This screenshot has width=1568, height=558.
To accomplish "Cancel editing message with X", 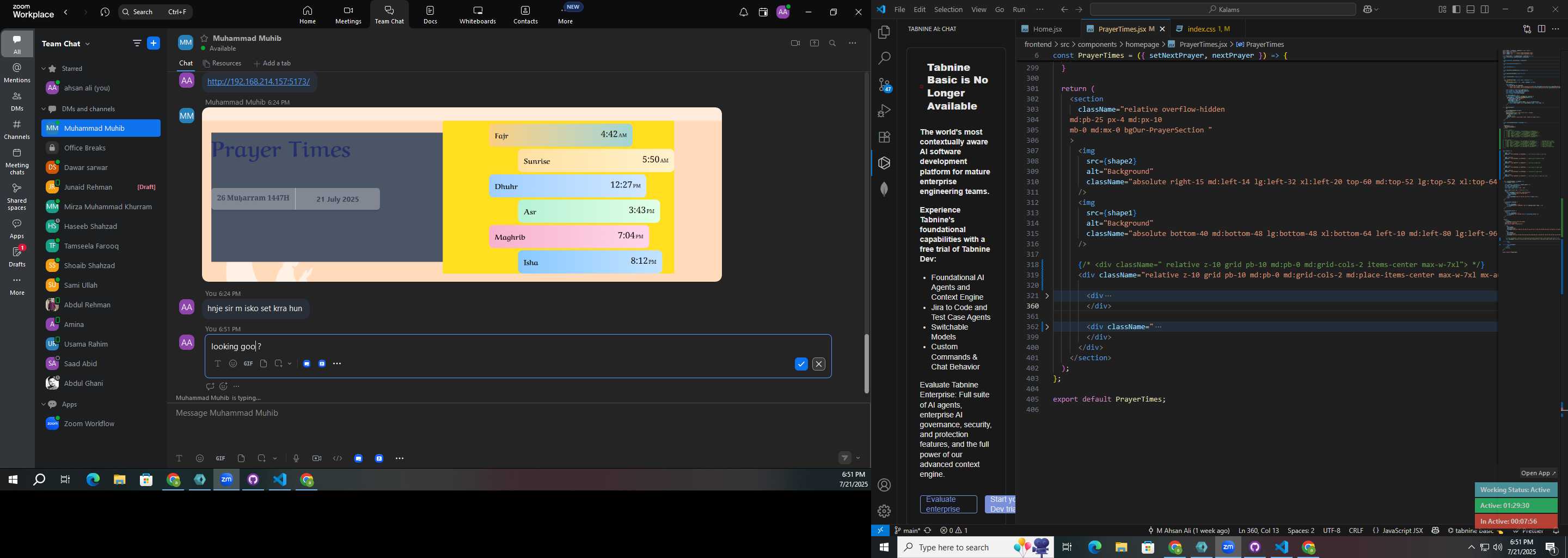I will [819, 365].
